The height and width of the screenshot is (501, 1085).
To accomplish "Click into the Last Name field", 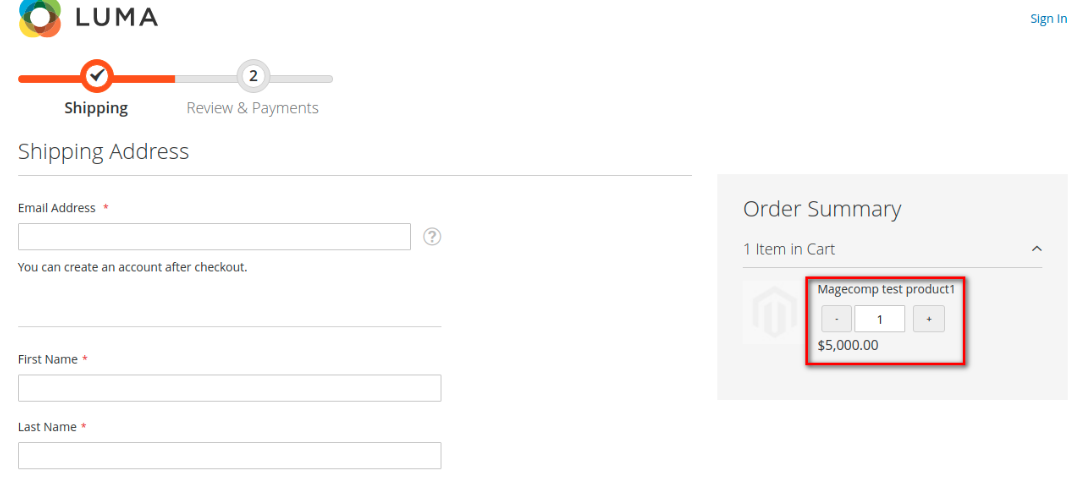I will (x=229, y=455).
